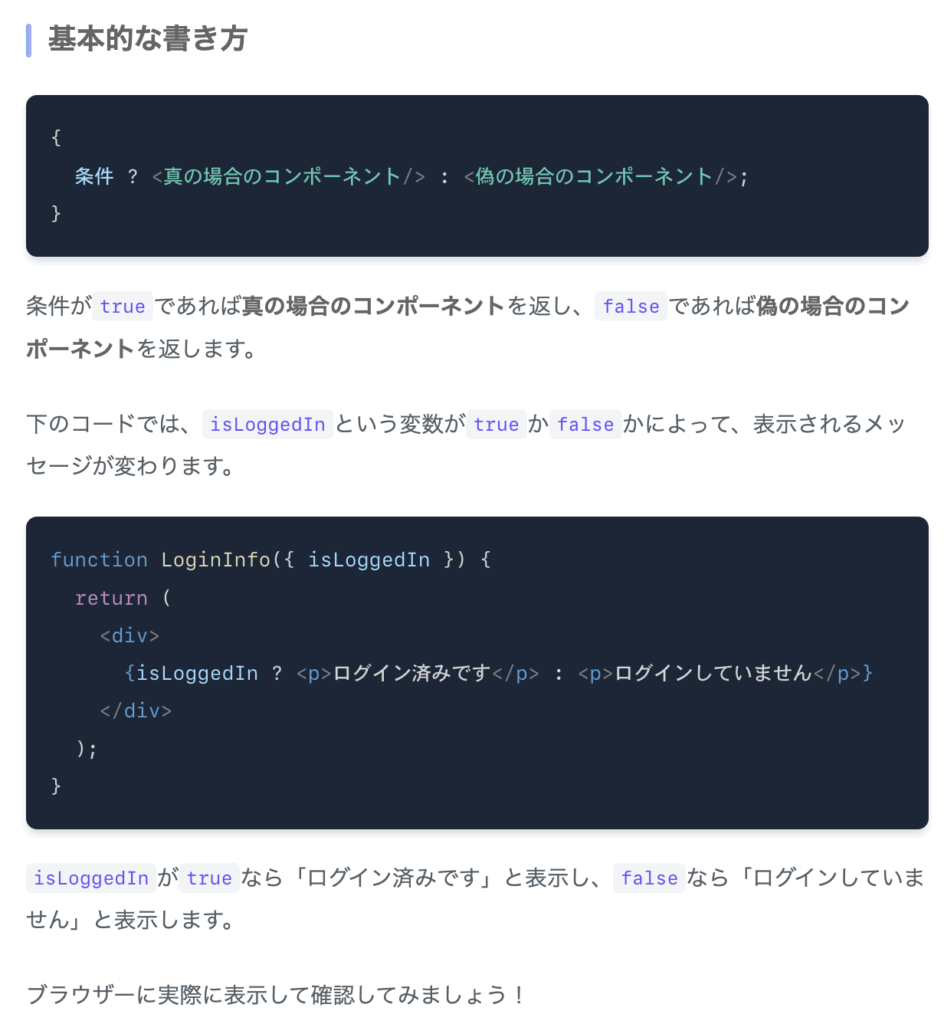Click the isLoggedIn inline code before という変数が

tap(268, 424)
